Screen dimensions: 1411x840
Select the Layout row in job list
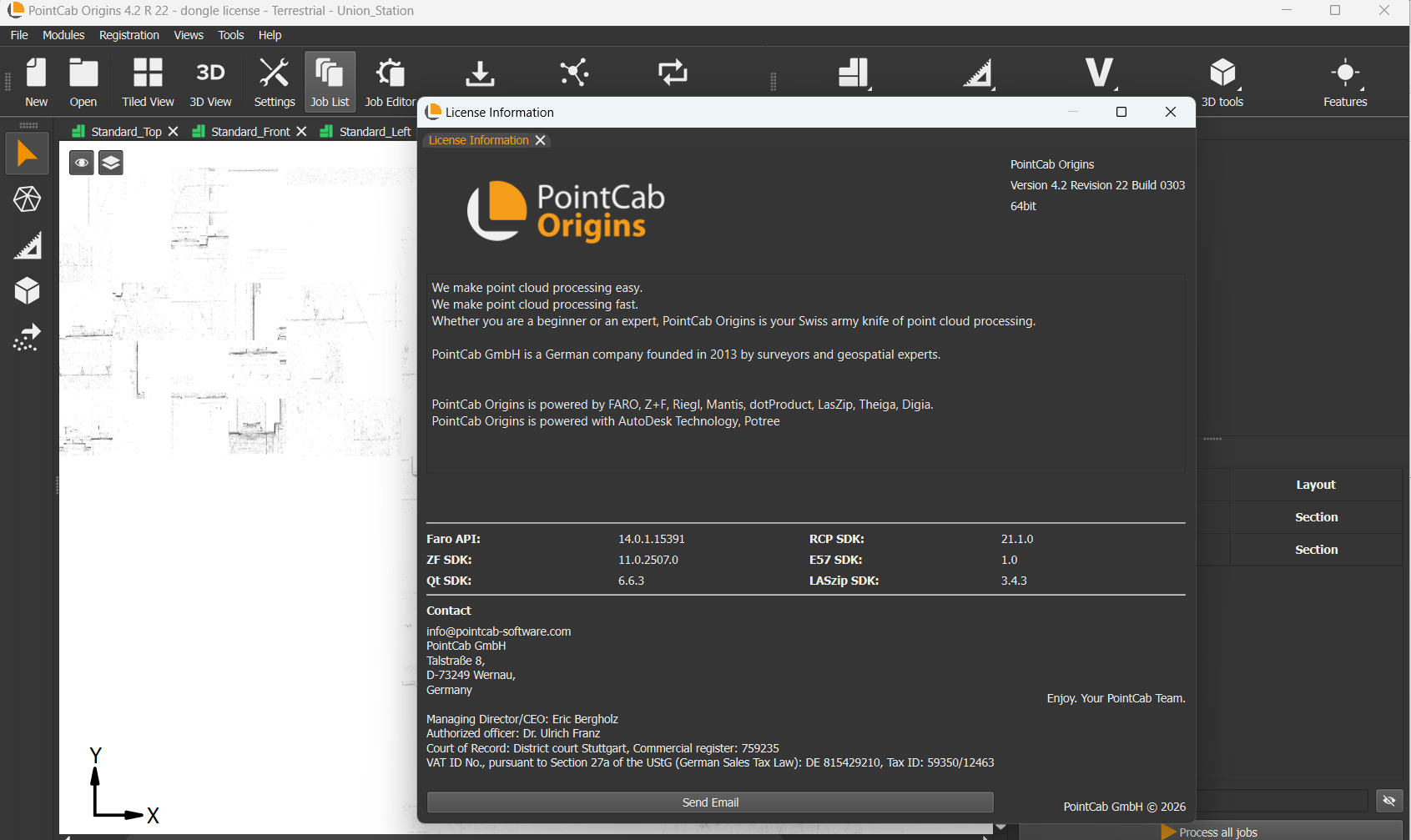point(1316,485)
